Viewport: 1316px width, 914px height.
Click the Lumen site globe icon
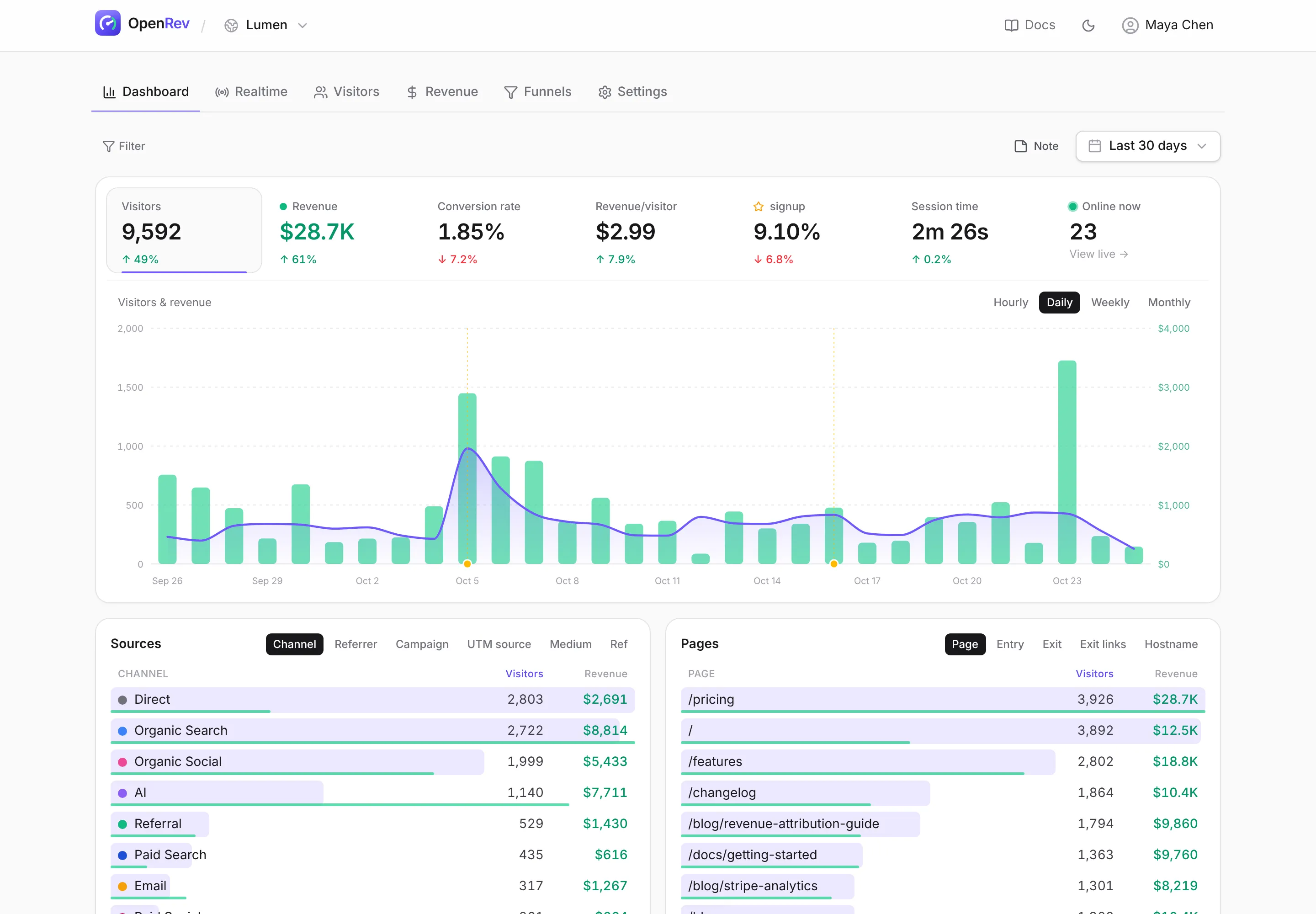coord(231,25)
